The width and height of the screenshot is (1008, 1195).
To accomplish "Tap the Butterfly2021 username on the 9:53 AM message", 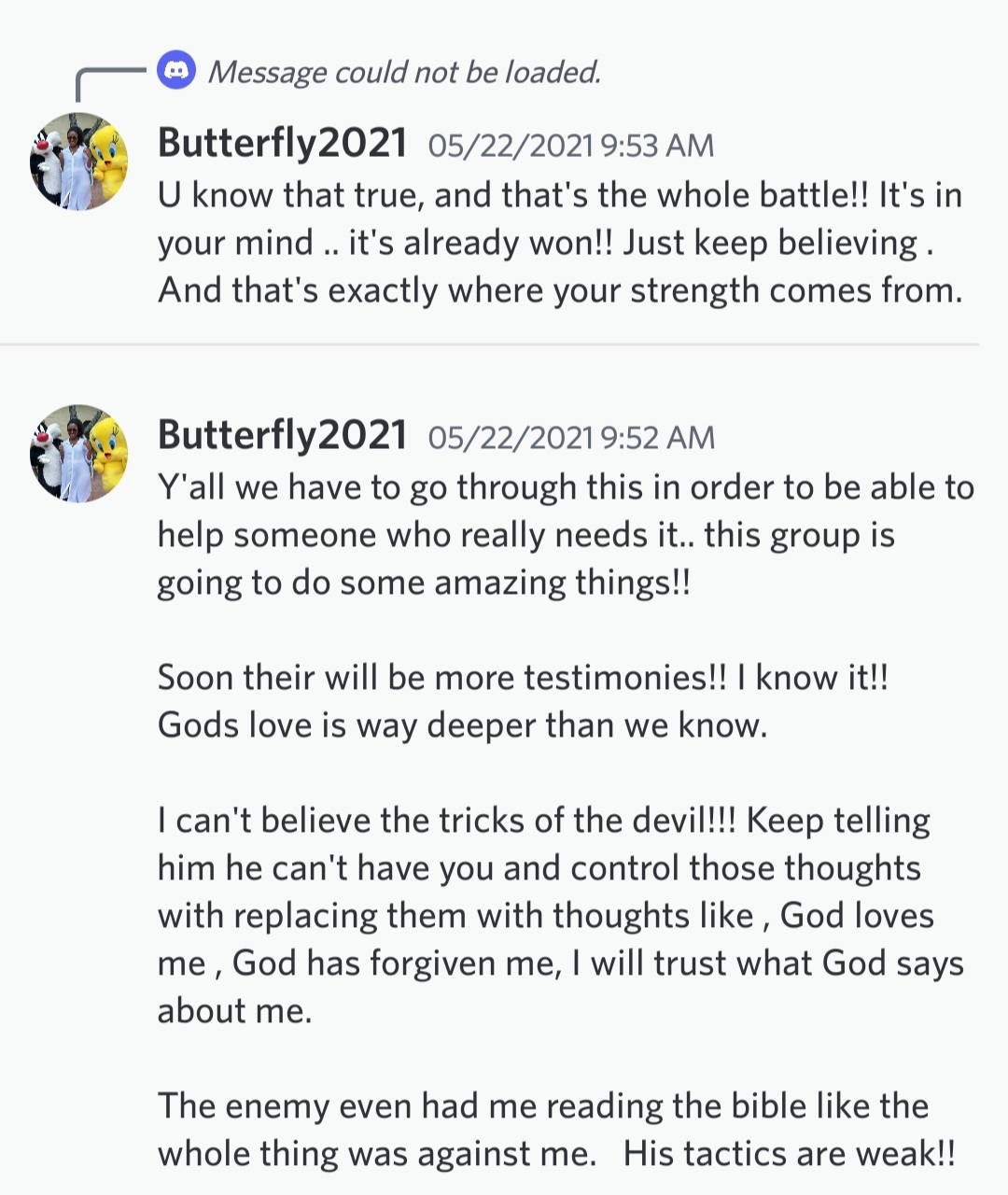I will (282, 144).
